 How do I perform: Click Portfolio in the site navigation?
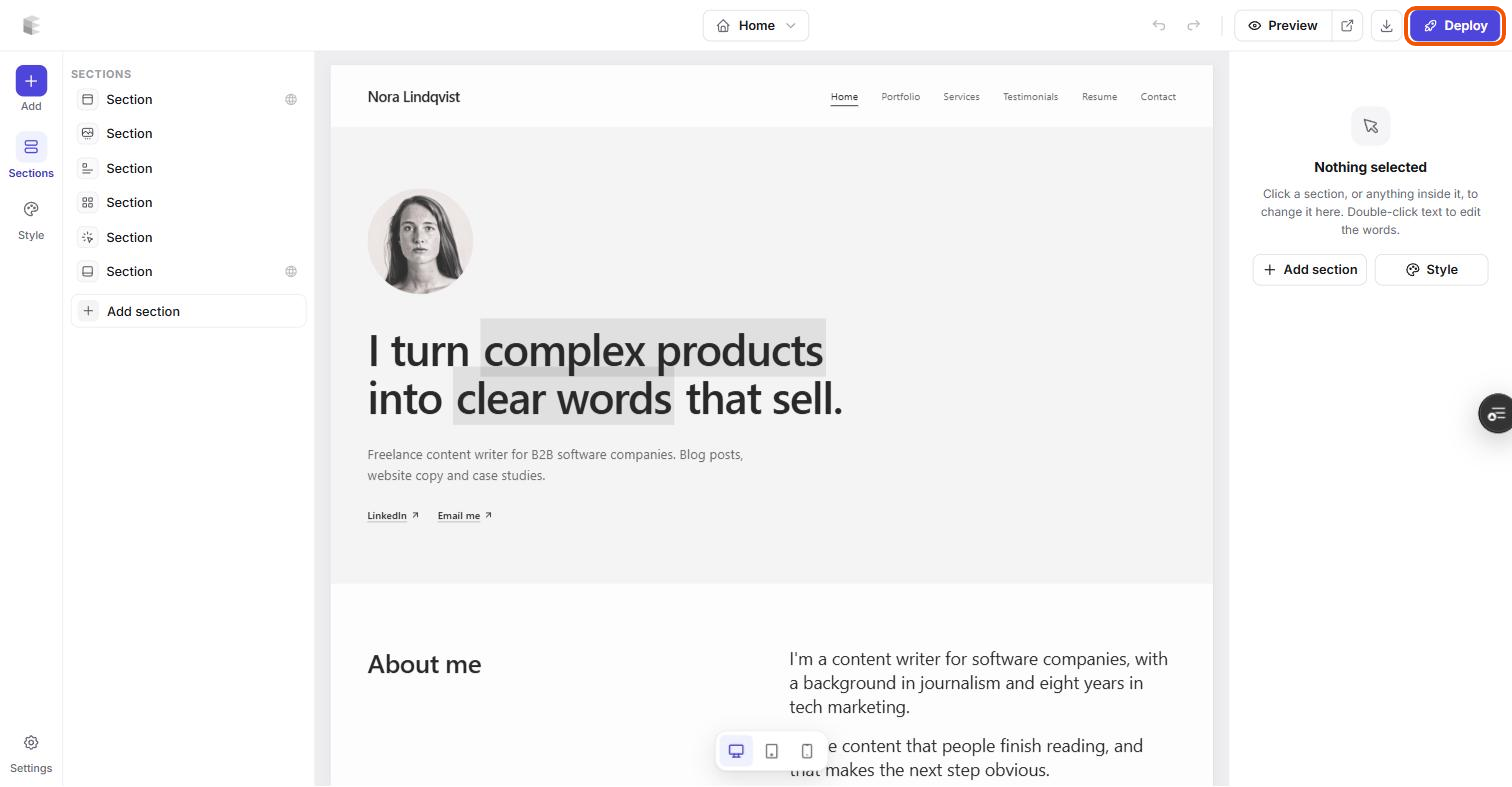tap(900, 97)
